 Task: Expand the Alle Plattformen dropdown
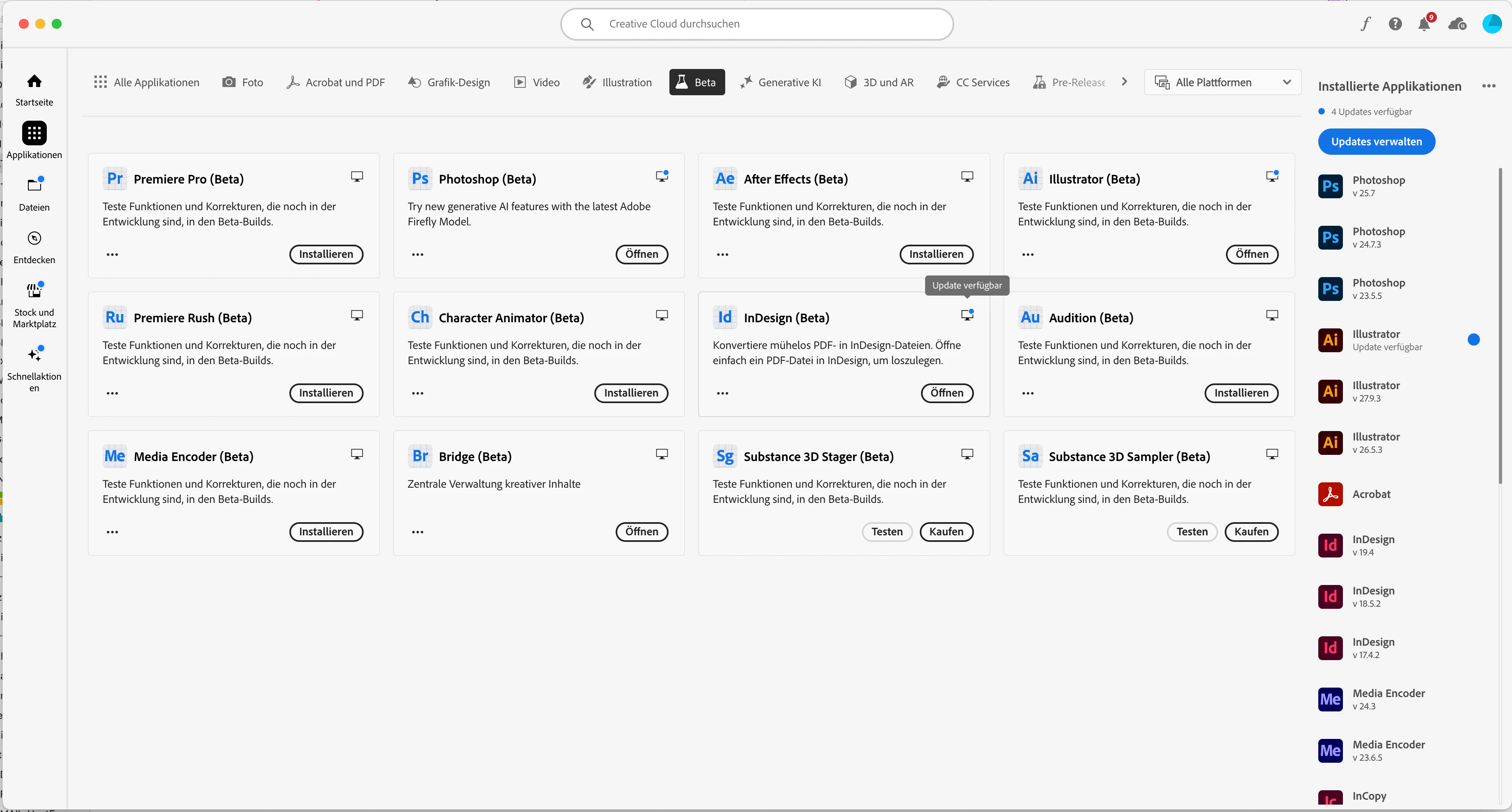point(1222,82)
